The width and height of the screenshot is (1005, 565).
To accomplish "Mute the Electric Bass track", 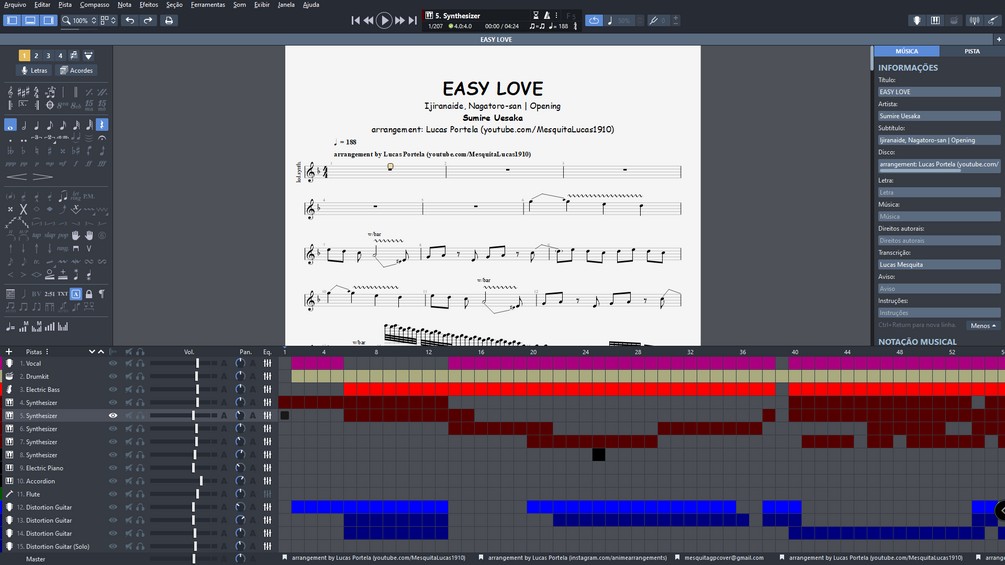I will coord(129,389).
